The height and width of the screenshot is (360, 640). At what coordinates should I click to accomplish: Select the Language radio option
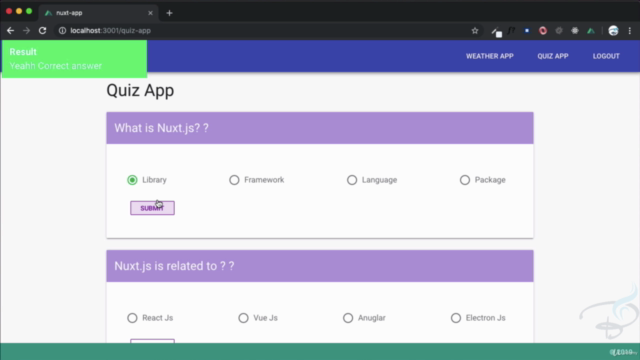pyautogui.click(x=352, y=180)
